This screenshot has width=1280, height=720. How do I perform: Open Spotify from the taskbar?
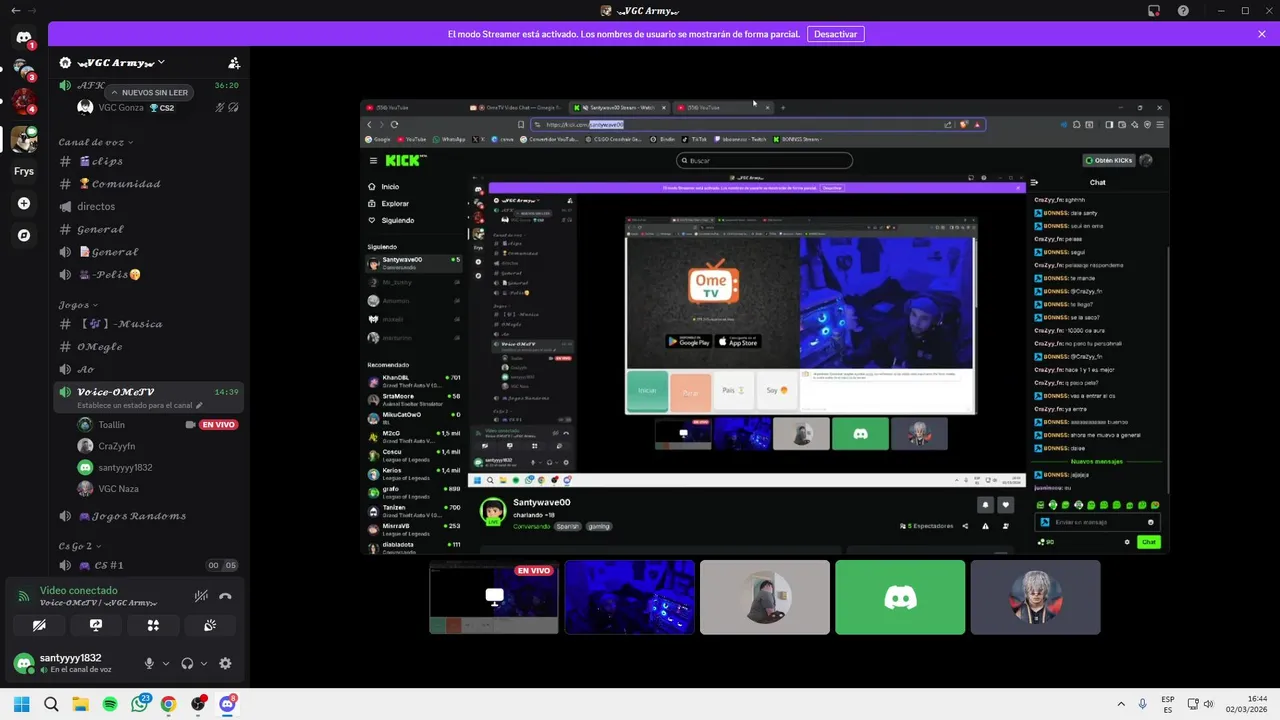point(110,704)
